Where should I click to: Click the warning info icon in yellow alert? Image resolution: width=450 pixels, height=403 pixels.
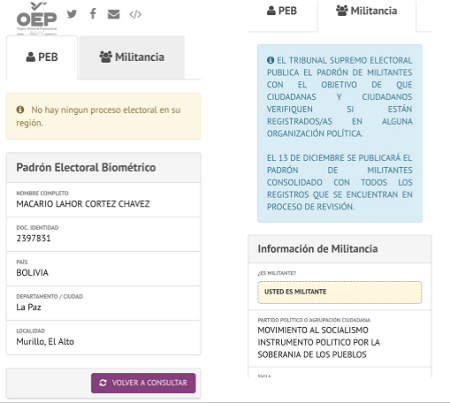tap(20, 110)
